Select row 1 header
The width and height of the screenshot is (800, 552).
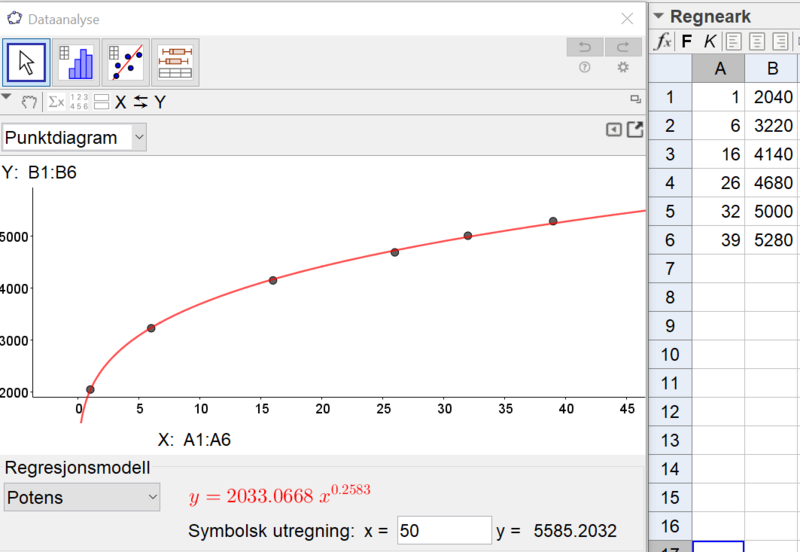[670, 97]
